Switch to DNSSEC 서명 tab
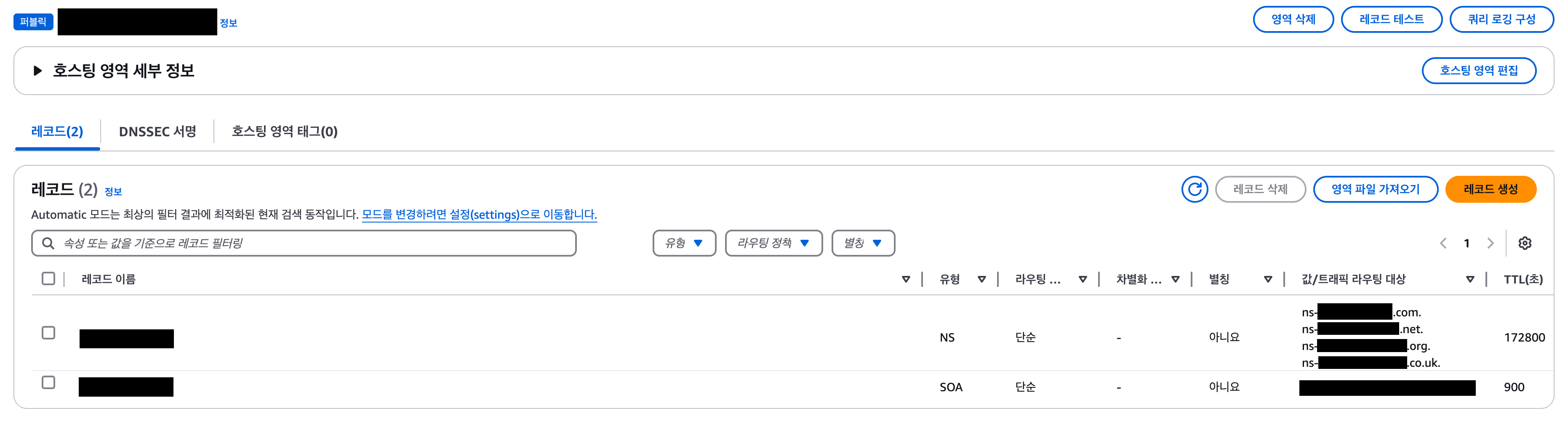The width and height of the screenshot is (1568, 424). 157,131
